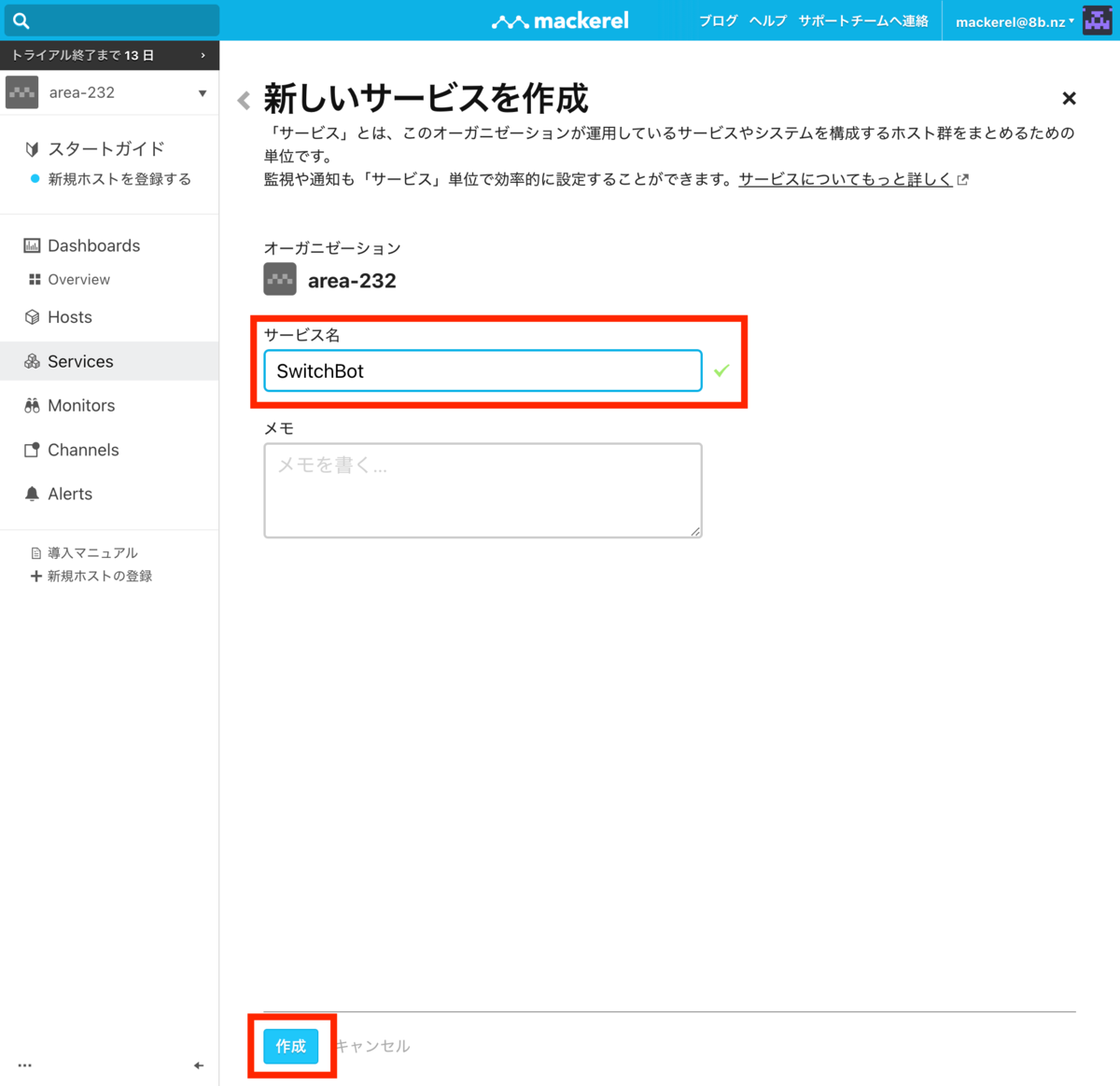Image resolution: width=1120 pixels, height=1086 pixels.
Task: Click サポートチームへ連絡 link
Action: tap(863, 21)
